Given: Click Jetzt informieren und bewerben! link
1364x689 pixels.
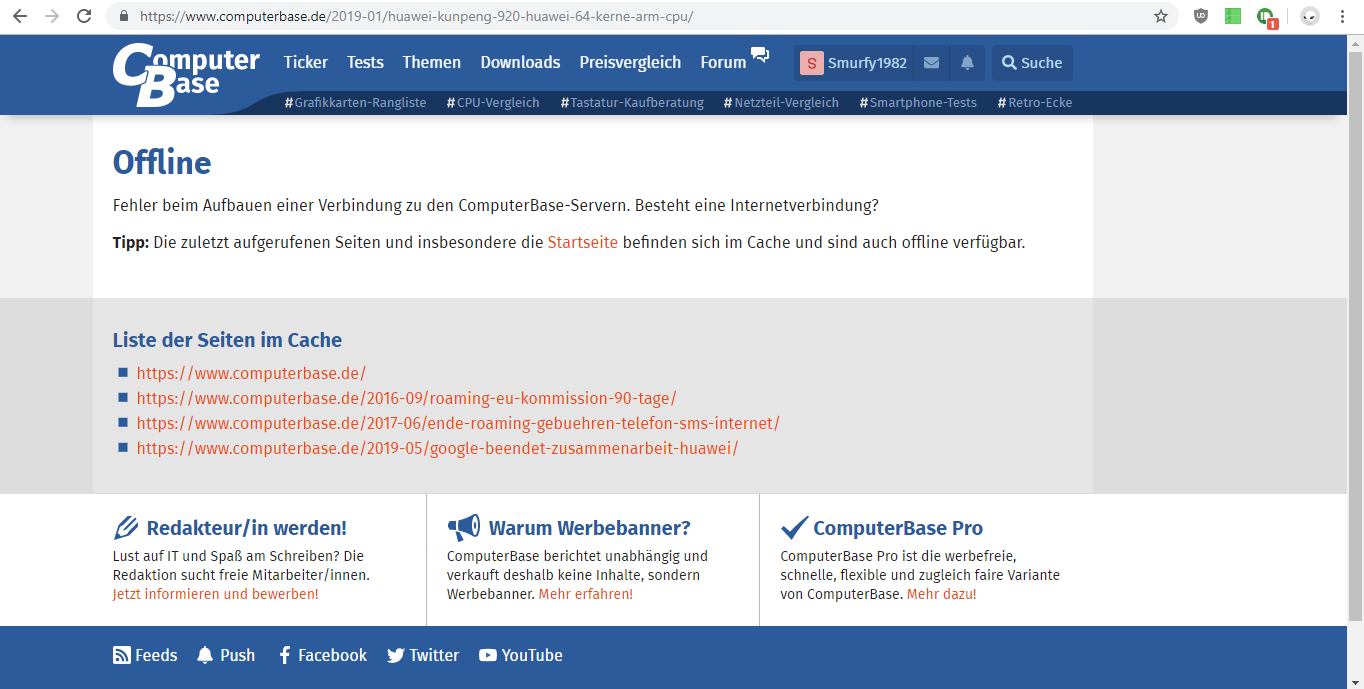Looking at the screenshot, I should (x=216, y=594).
